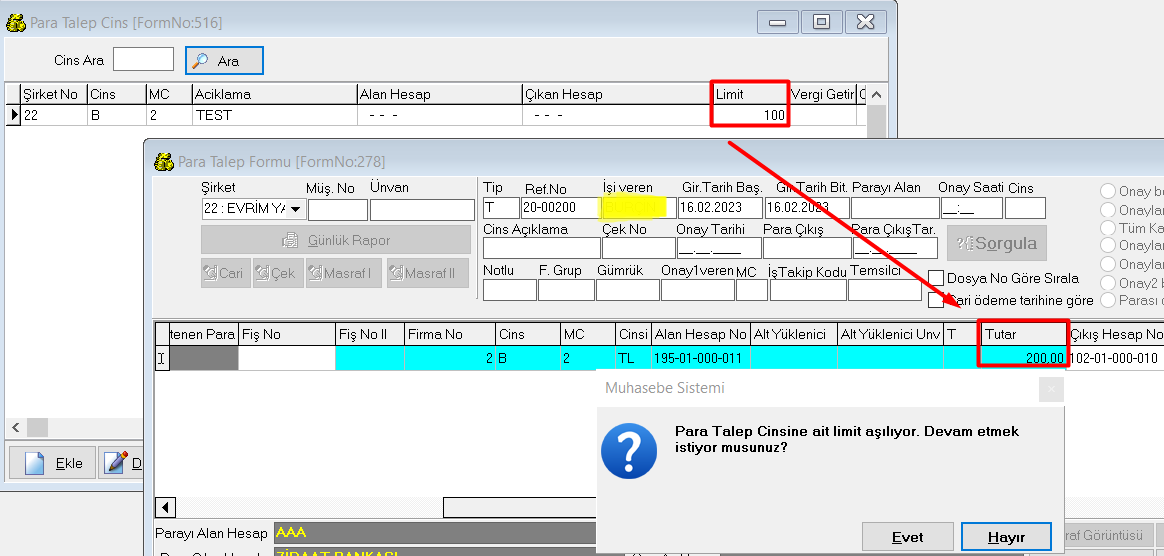Open the Günlük Rapor report button
Image resolution: width=1164 pixels, height=556 pixels.
(x=335, y=240)
